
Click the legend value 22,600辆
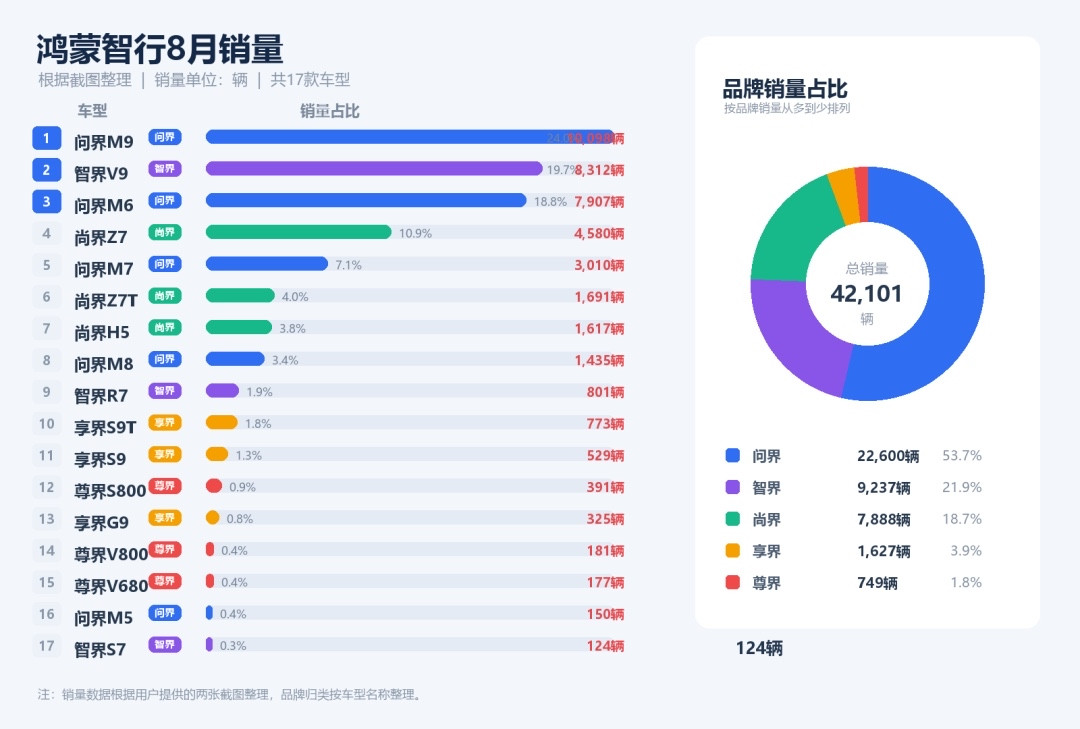point(888,456)
